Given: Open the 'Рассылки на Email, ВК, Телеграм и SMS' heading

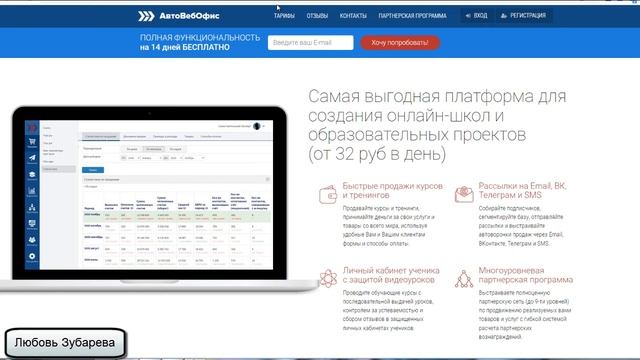Looking at the screenshot, I should click(522, 190).
